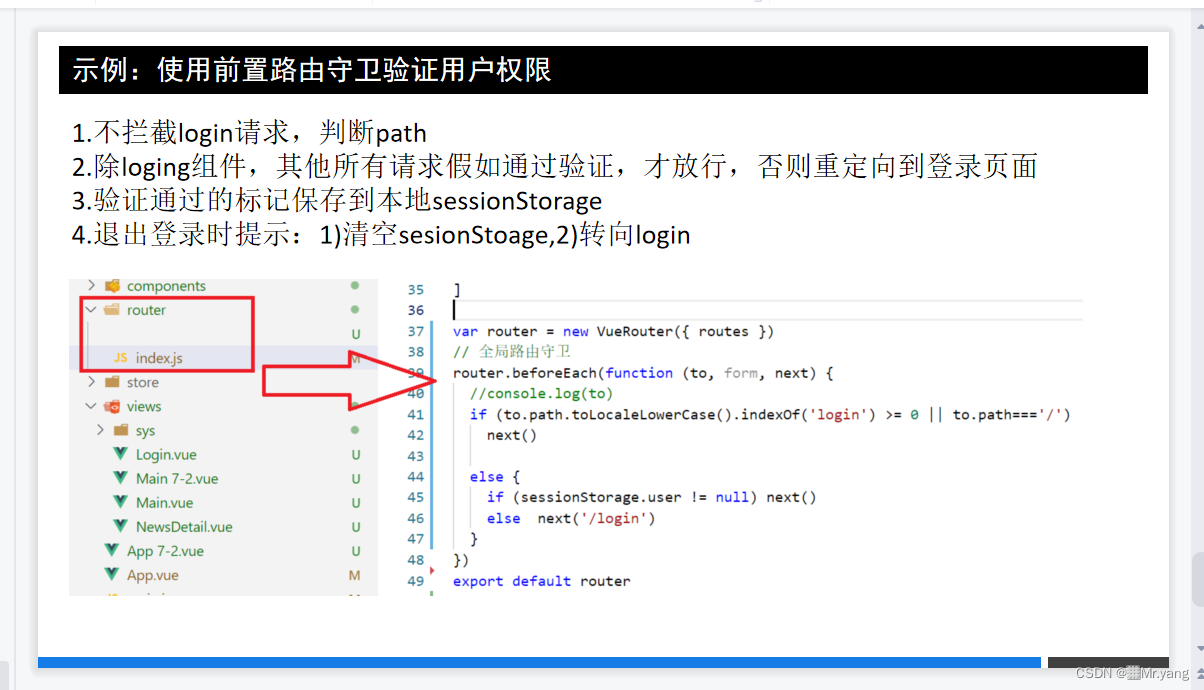Viewport: 1204px width, 690px height.
Task: Click the Vue icon beside Login.vue
Action: click(121, 454)
